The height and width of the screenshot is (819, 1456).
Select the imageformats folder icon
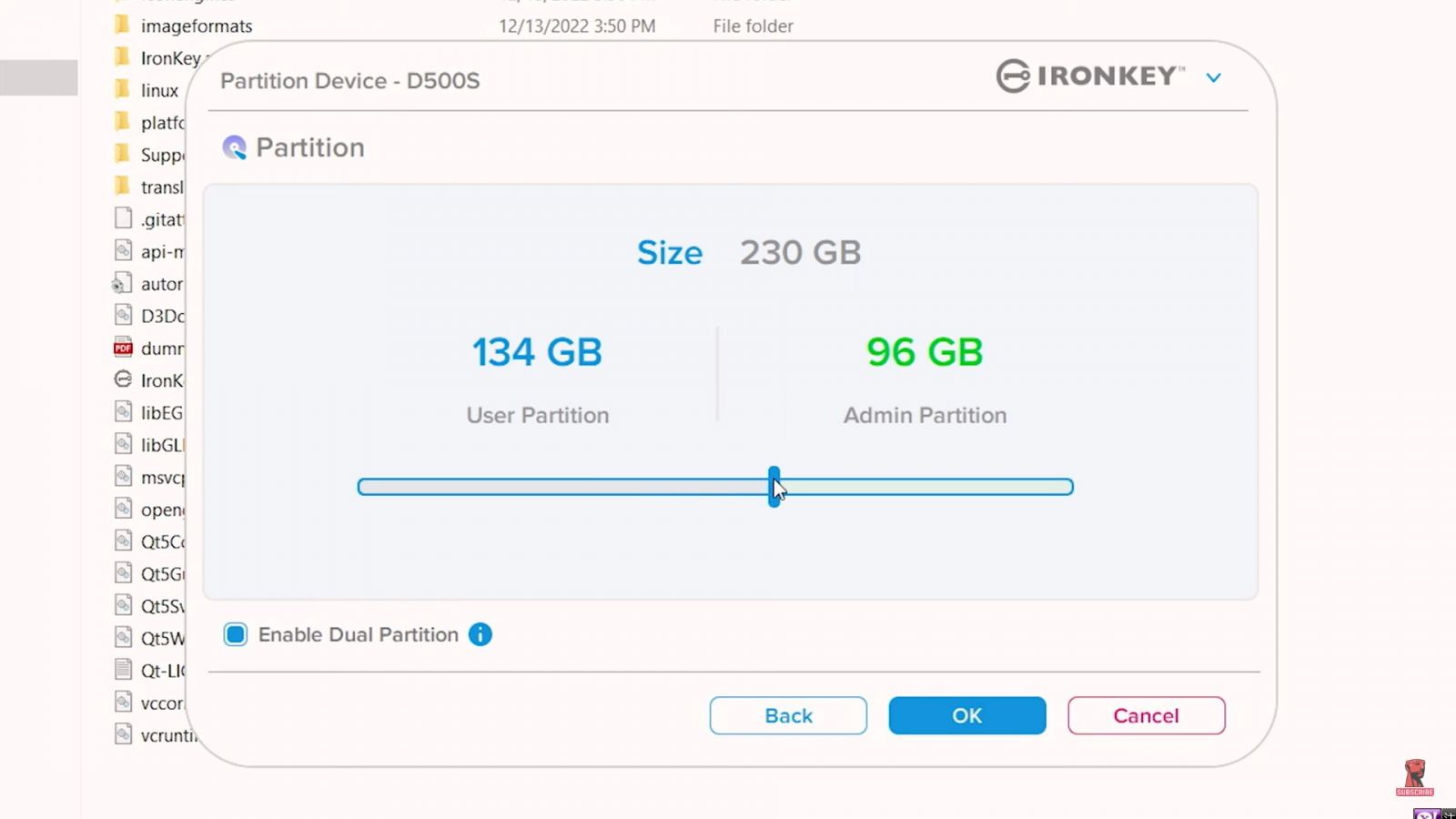pos(123,25)
